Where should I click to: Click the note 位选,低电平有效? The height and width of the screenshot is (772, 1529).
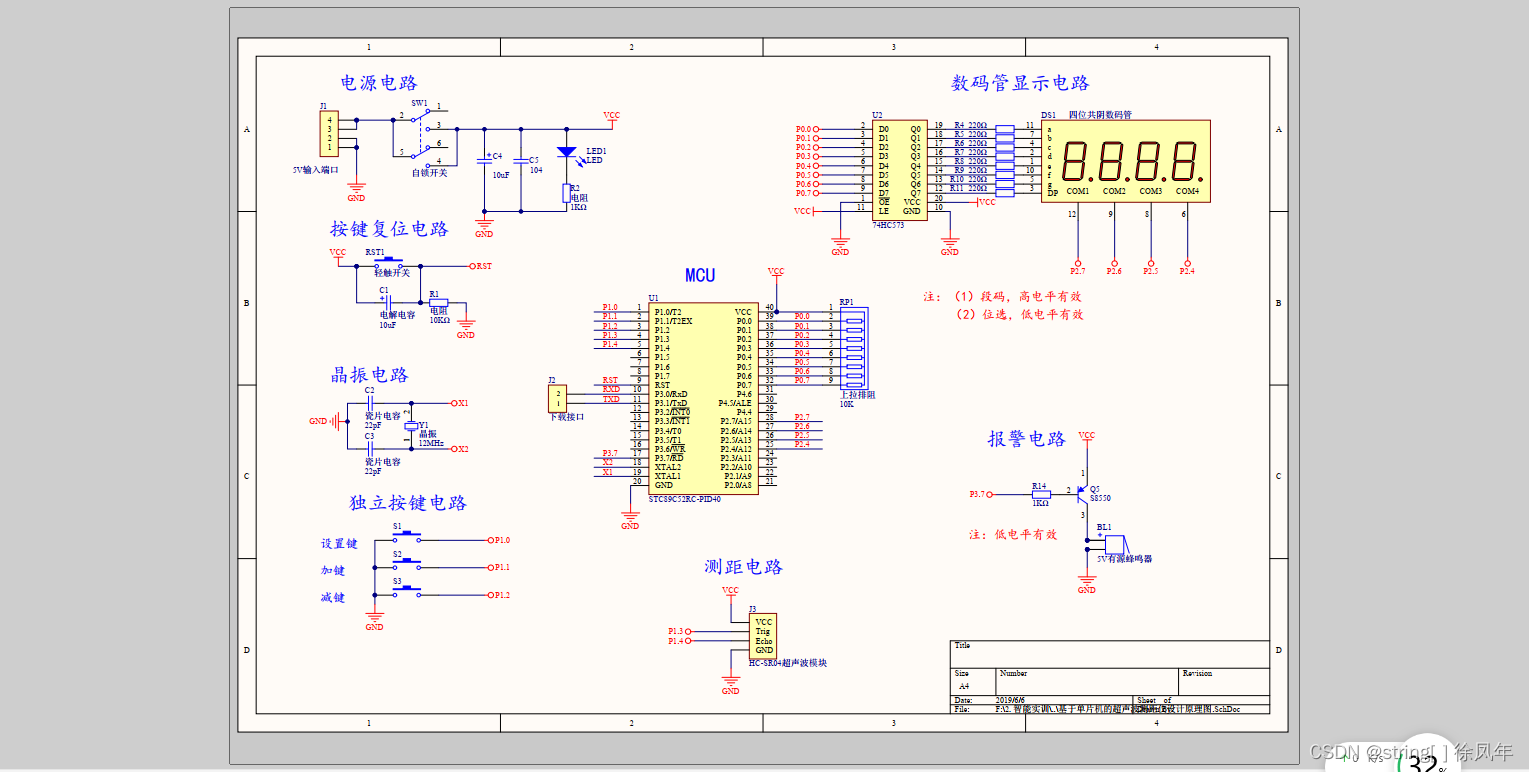[x=1033, y=314]
